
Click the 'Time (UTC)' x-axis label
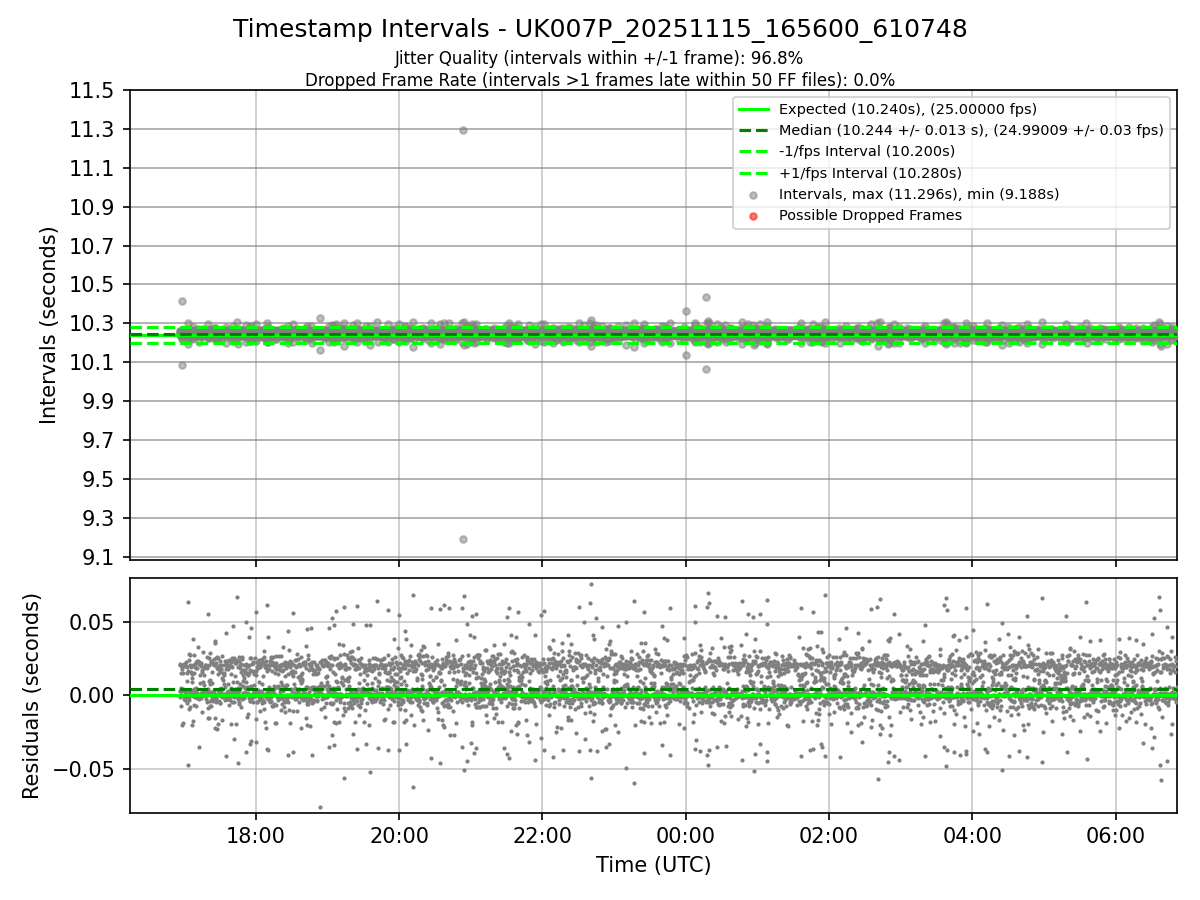pos(653,865)
